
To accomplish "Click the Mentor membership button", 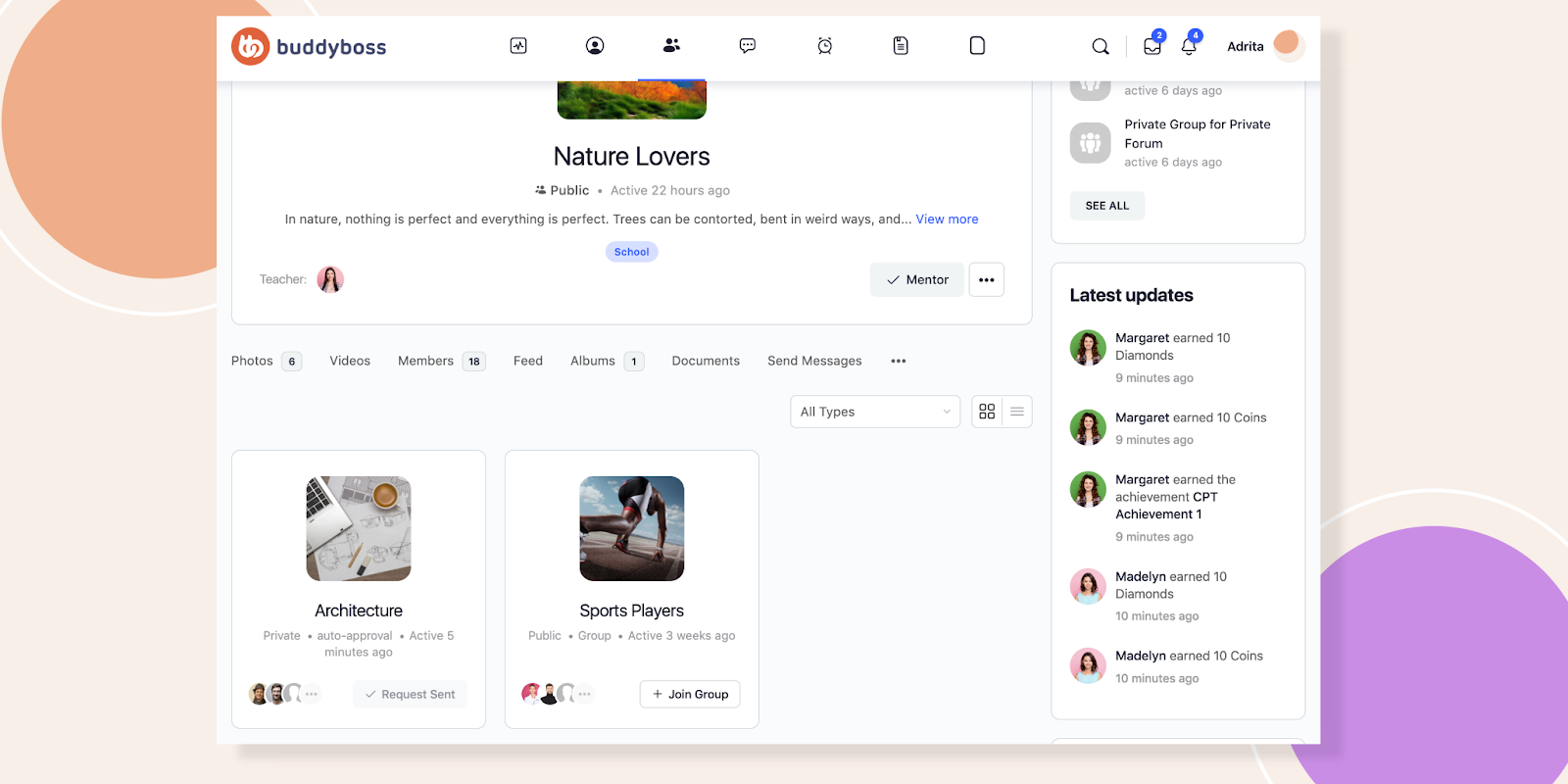I will click(917, 279).
